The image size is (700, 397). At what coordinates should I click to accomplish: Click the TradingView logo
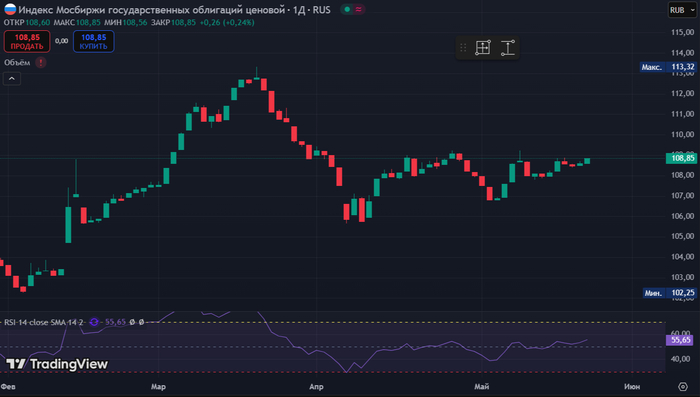point(57,364)
